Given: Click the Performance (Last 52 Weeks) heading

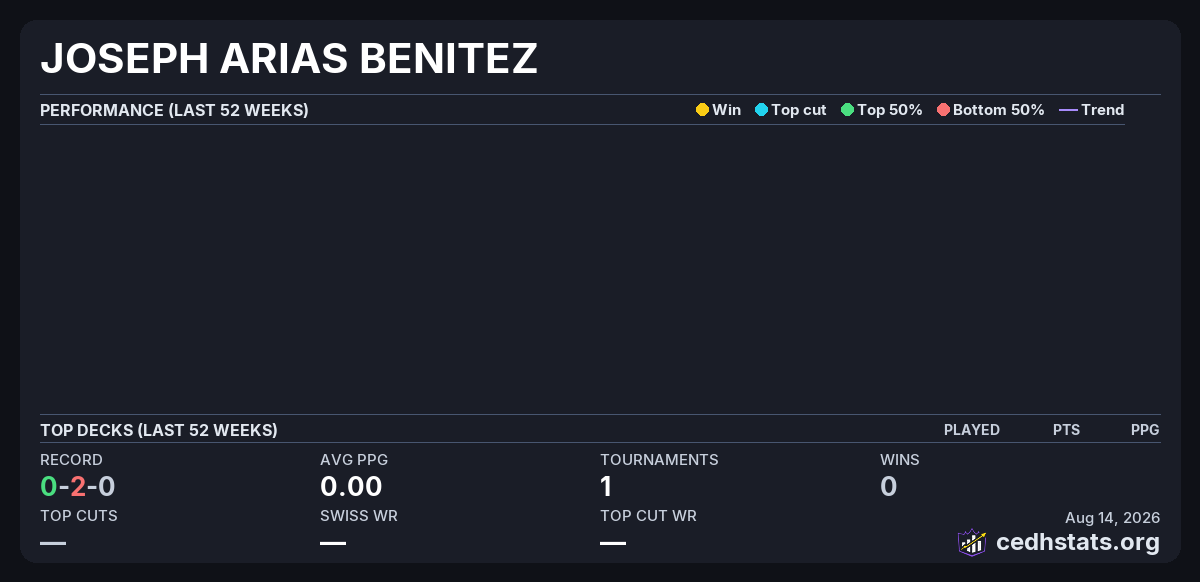Looking at the screenshot, I should pyautogui.click(x=174, y=110).
